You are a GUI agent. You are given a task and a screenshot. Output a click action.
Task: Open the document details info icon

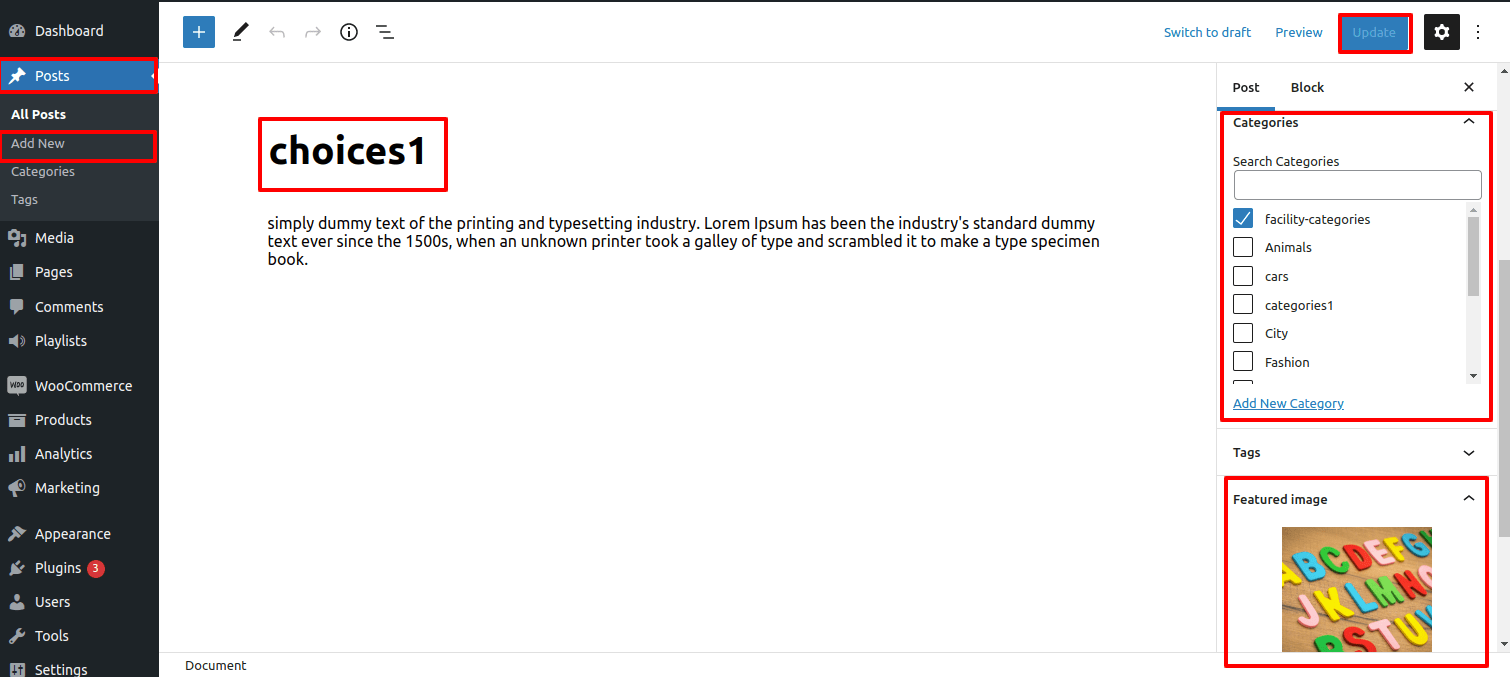tap(349, 32)
